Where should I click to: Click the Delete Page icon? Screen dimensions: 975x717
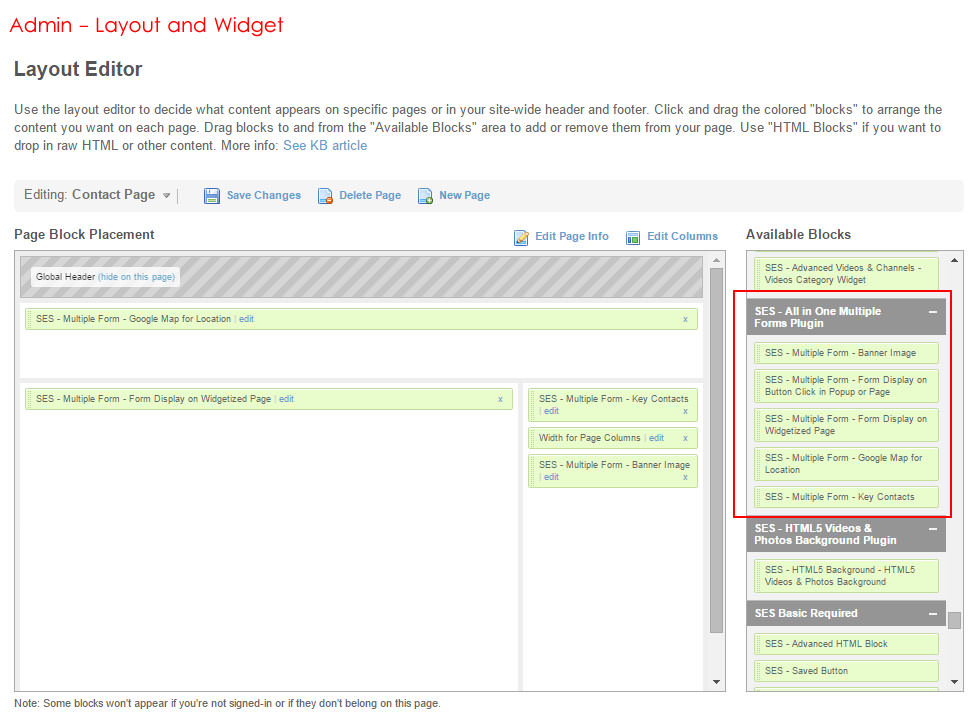click(325, 196)
